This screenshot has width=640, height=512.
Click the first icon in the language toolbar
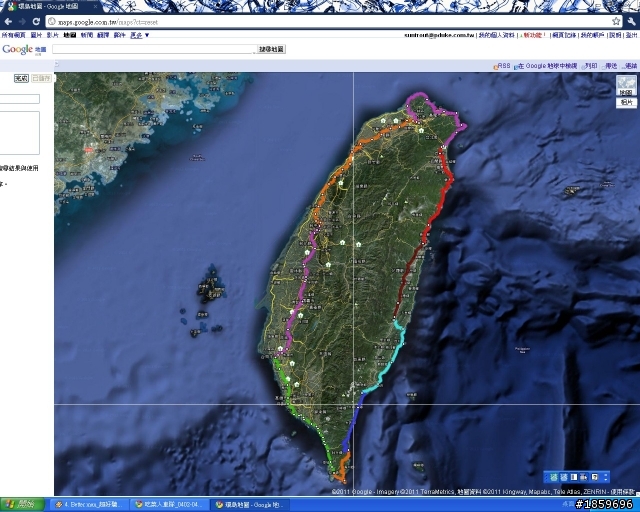(553, 477)
